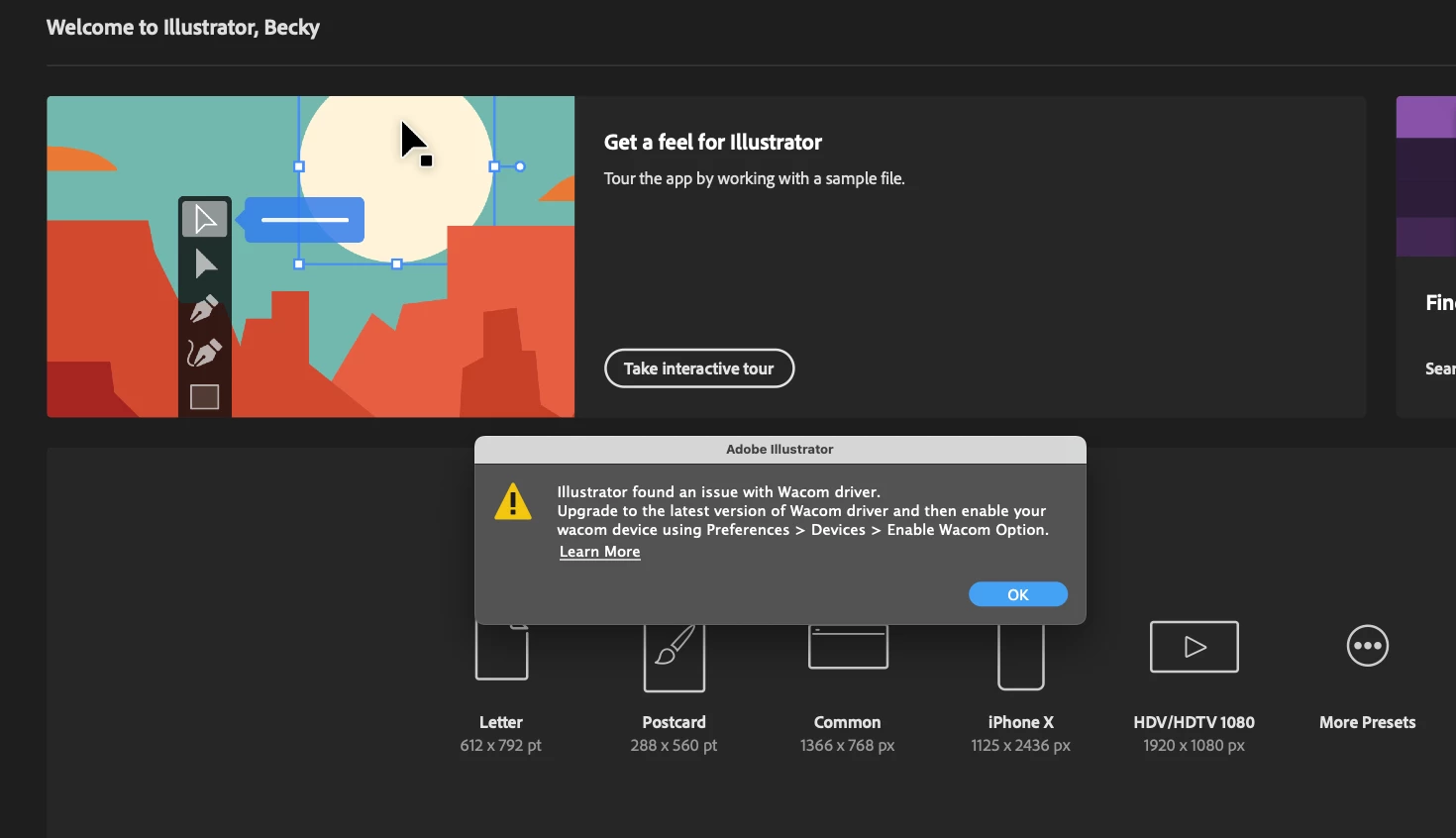Click the 'Get a feel for Illustrator' heading

click(713, 143)
